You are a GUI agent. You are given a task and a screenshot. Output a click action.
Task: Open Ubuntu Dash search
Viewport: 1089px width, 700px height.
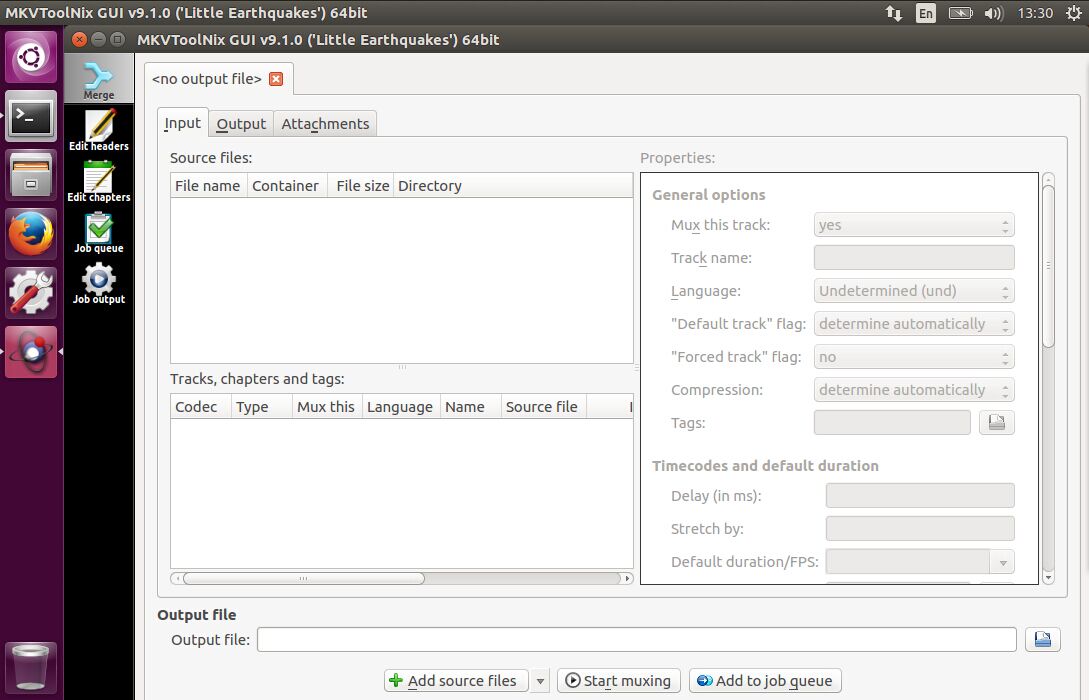coord(31,57)
